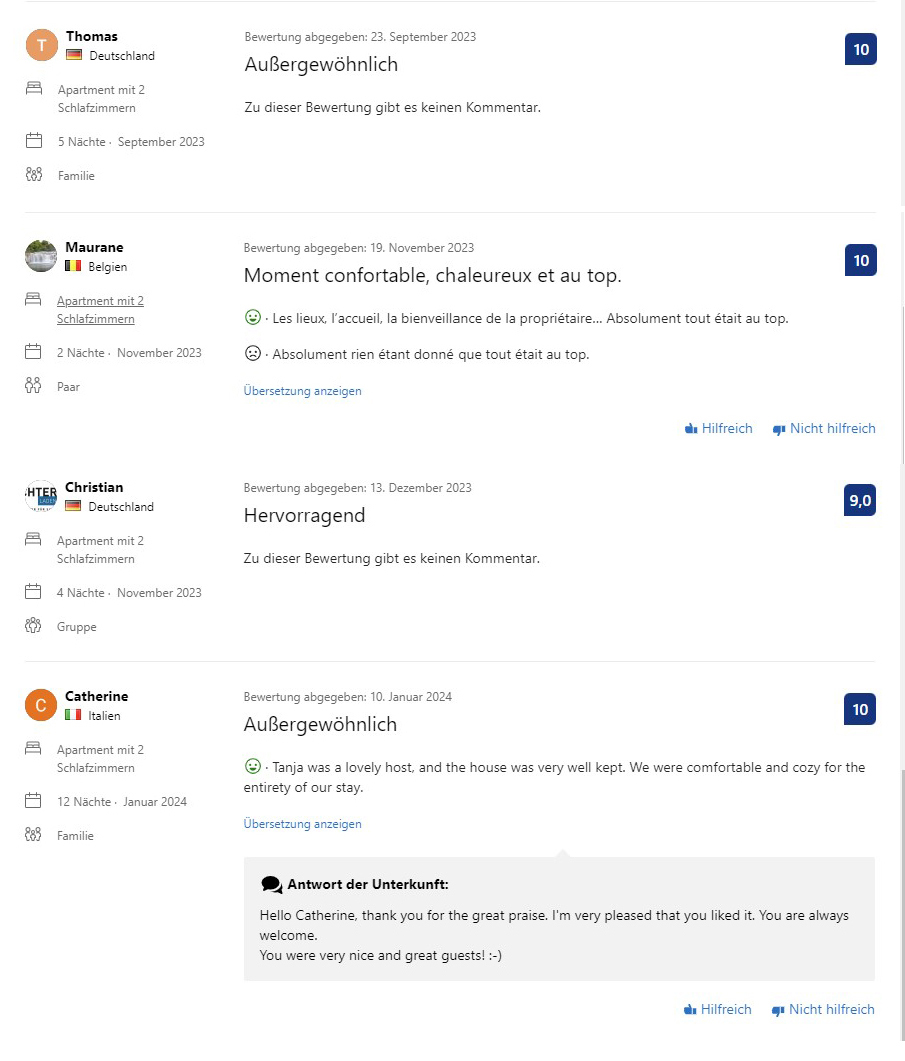905x1061 pixels.
Task: Click the green smiley in Catherine's review
Action: [252, 766]
